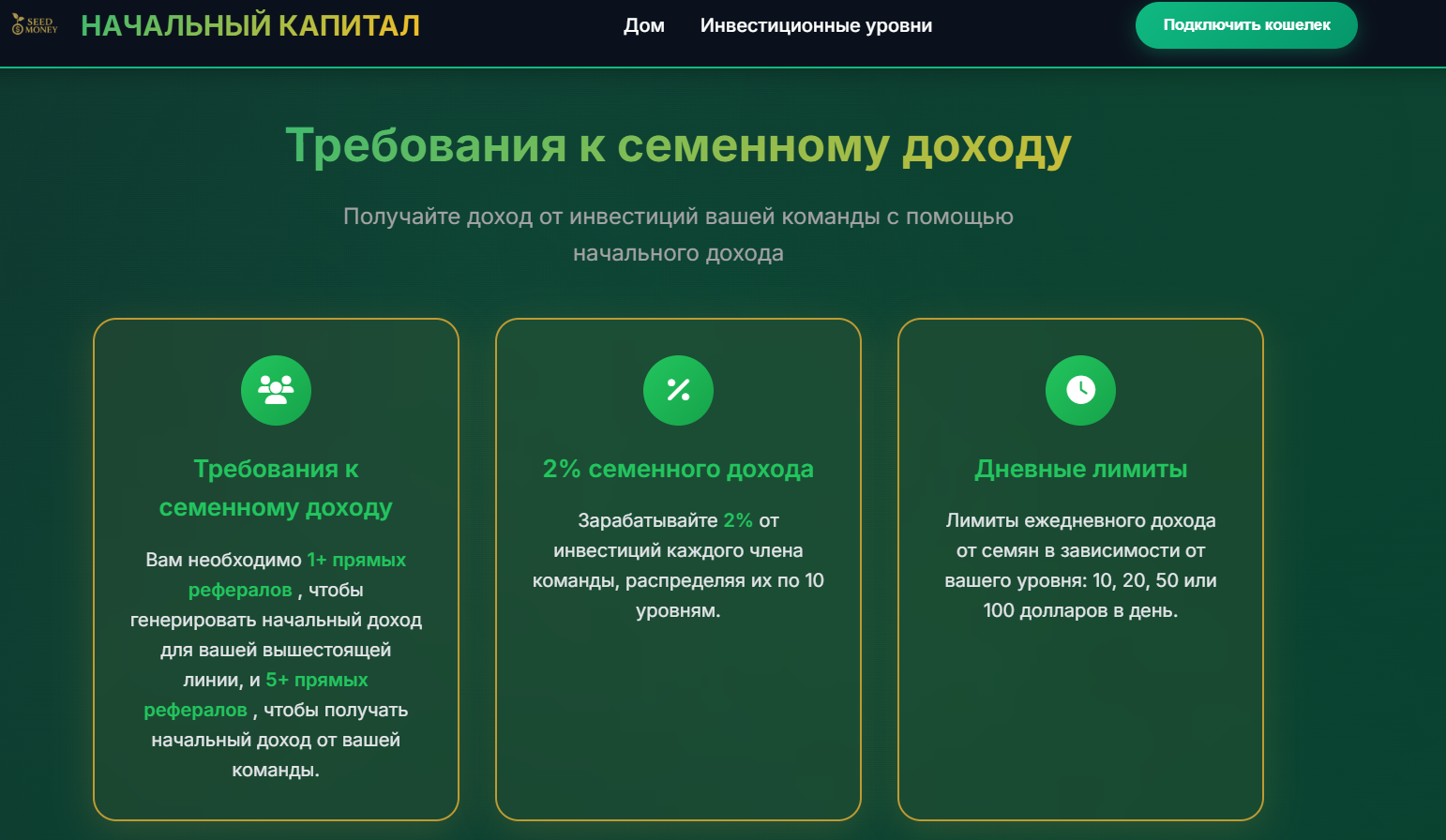The width and height of the screenshot is (1446, 840).
Task: Click the НАЧАЛЬНЫЙ КАПИТАЛ site title
Action: pos(250,25)
